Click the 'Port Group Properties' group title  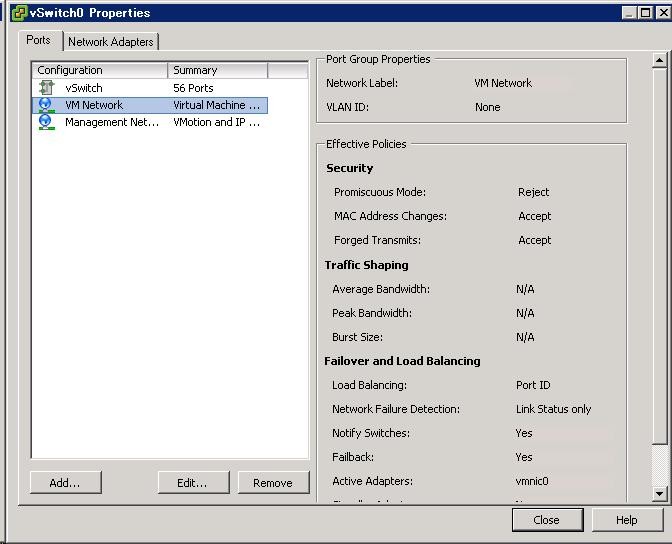378,59
